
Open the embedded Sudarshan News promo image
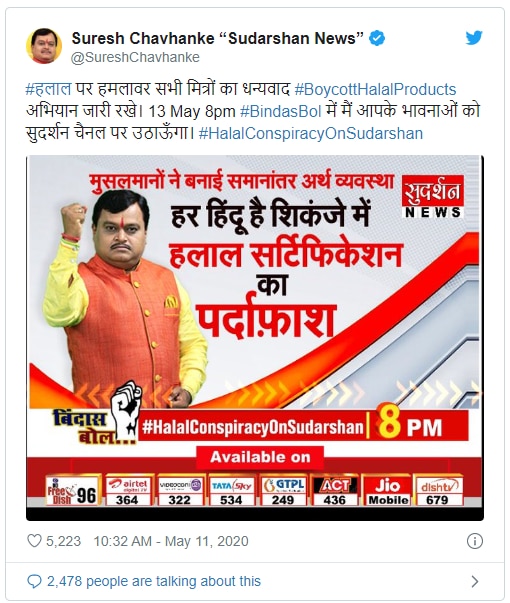click(255, 338)
